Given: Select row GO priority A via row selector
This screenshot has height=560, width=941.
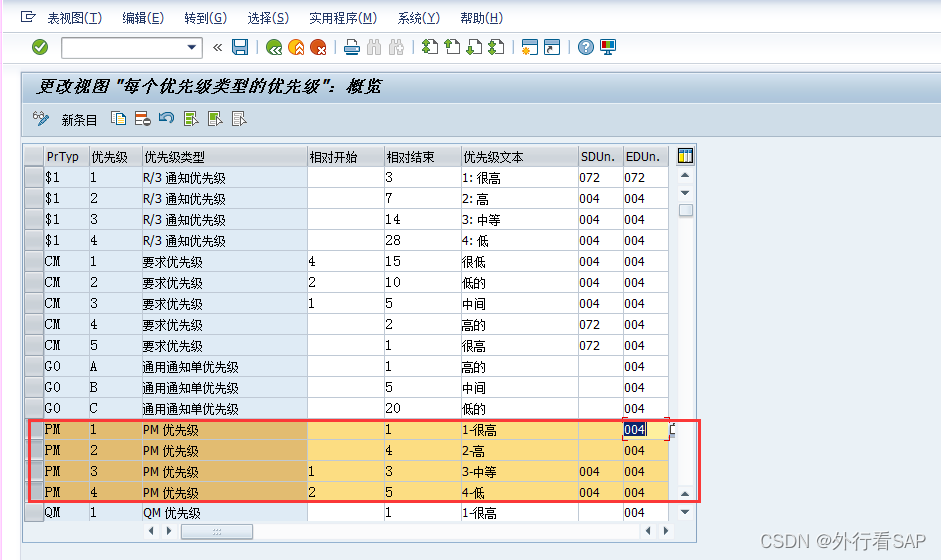Looking at the screenshot, I should (x=34, y=366).
